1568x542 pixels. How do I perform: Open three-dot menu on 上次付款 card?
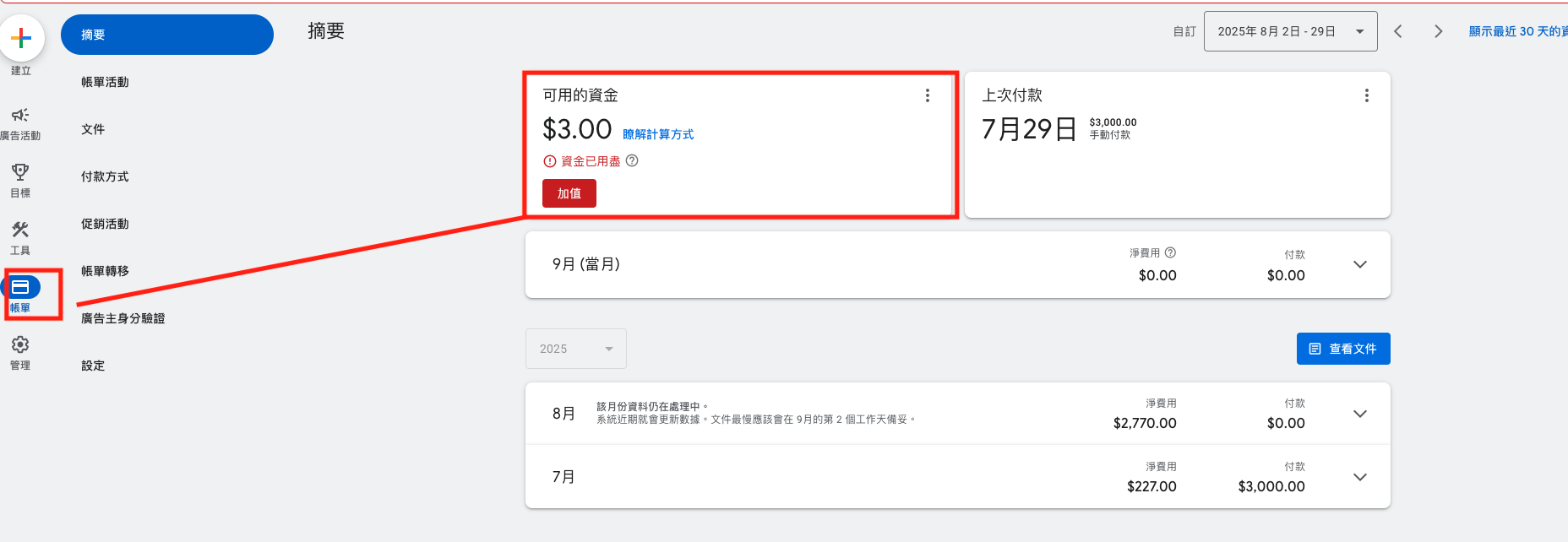point(1367,95)
